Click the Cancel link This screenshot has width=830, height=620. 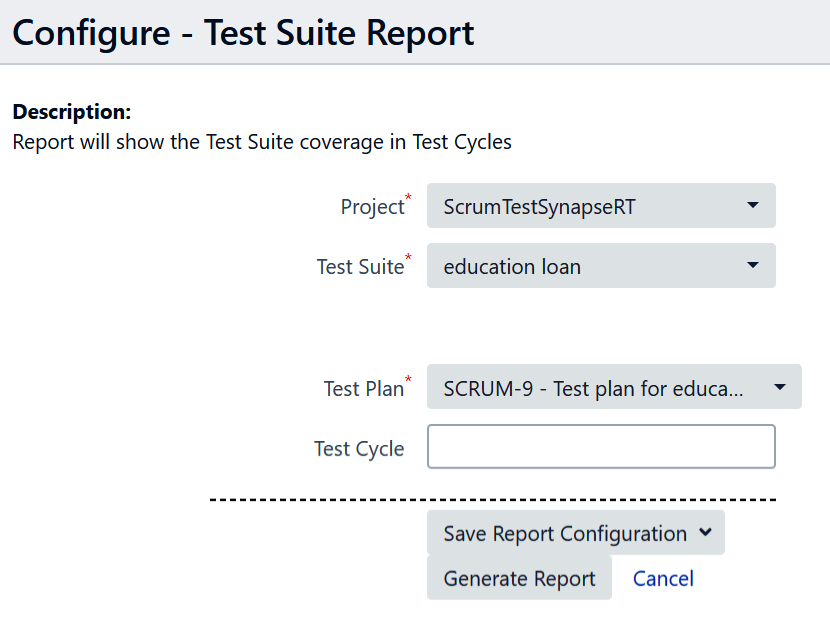click(x=663, y=578)
